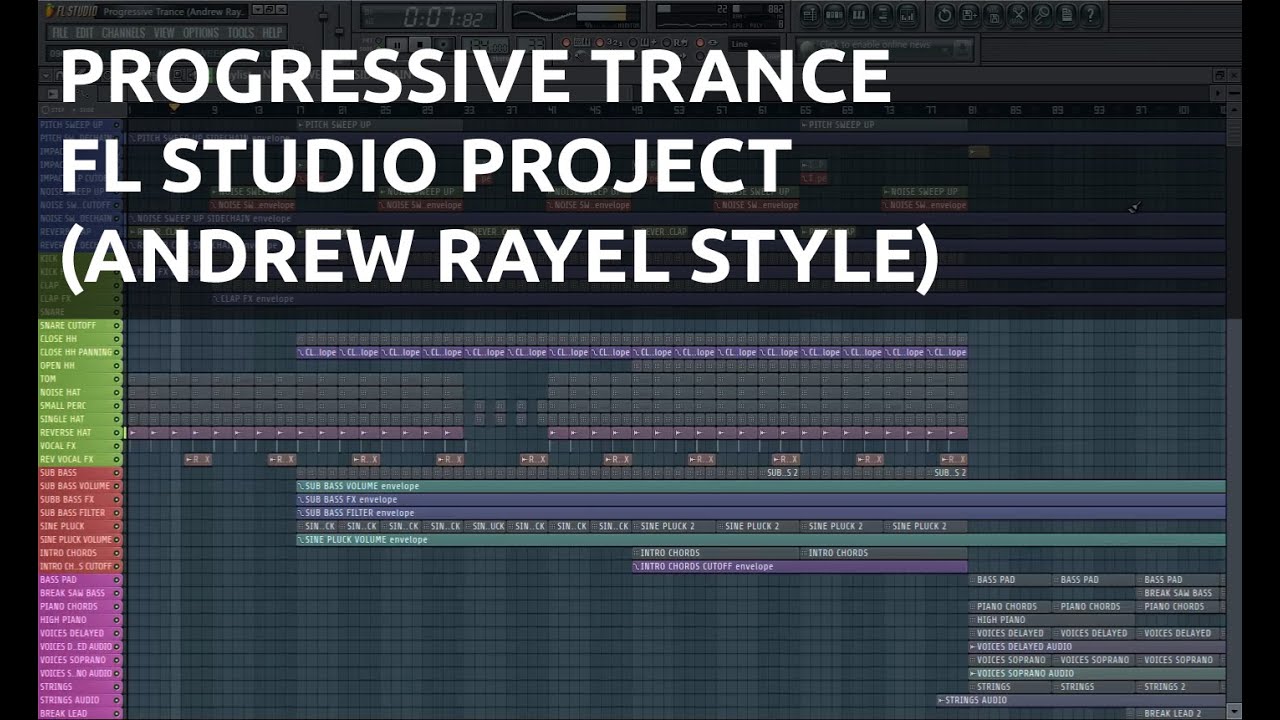
Task: Click bar 49 on the timeline ruler
Action: tap(637, 110)
